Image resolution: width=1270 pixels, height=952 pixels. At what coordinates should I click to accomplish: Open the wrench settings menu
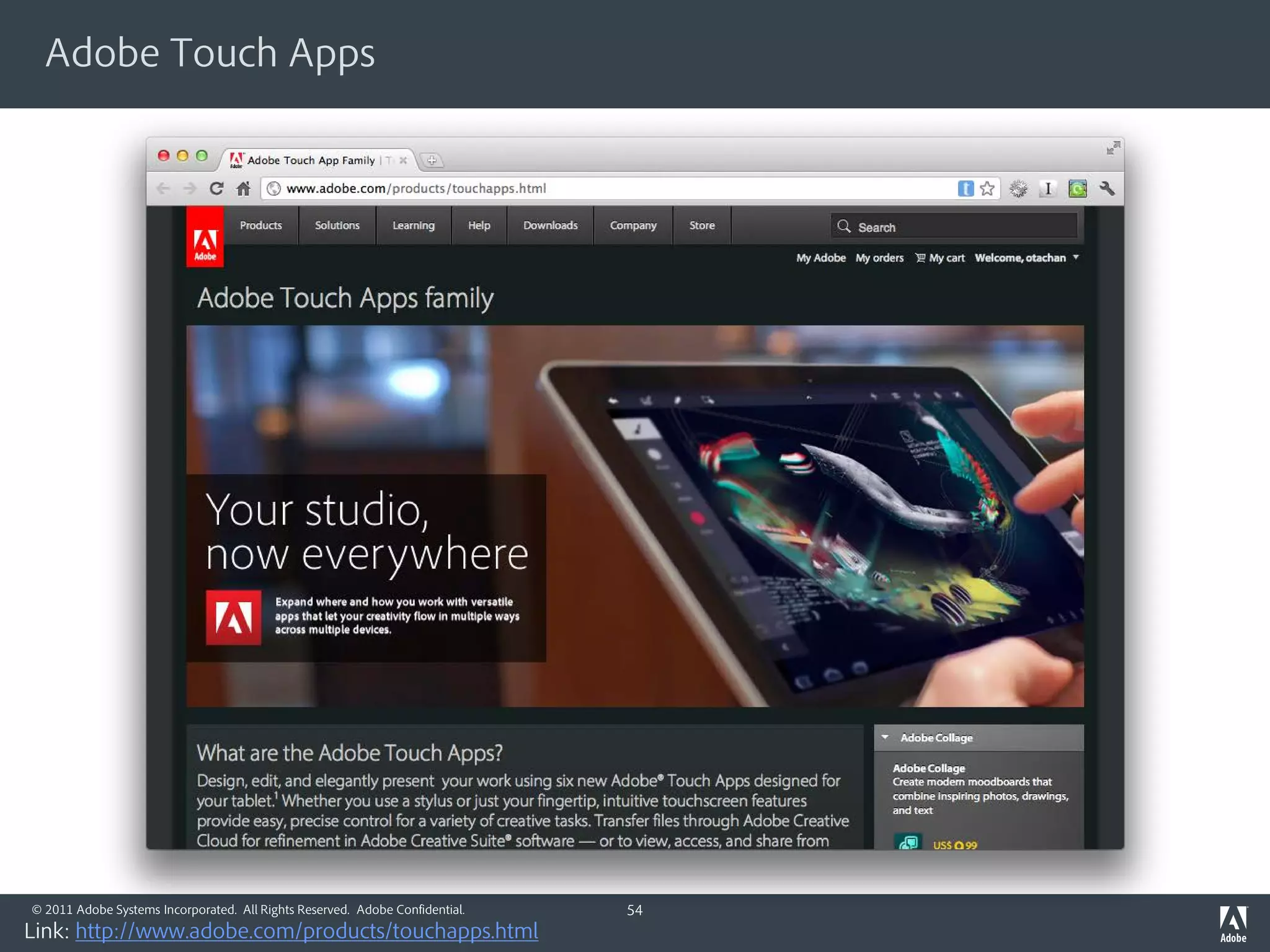[x=1107, y=188]
